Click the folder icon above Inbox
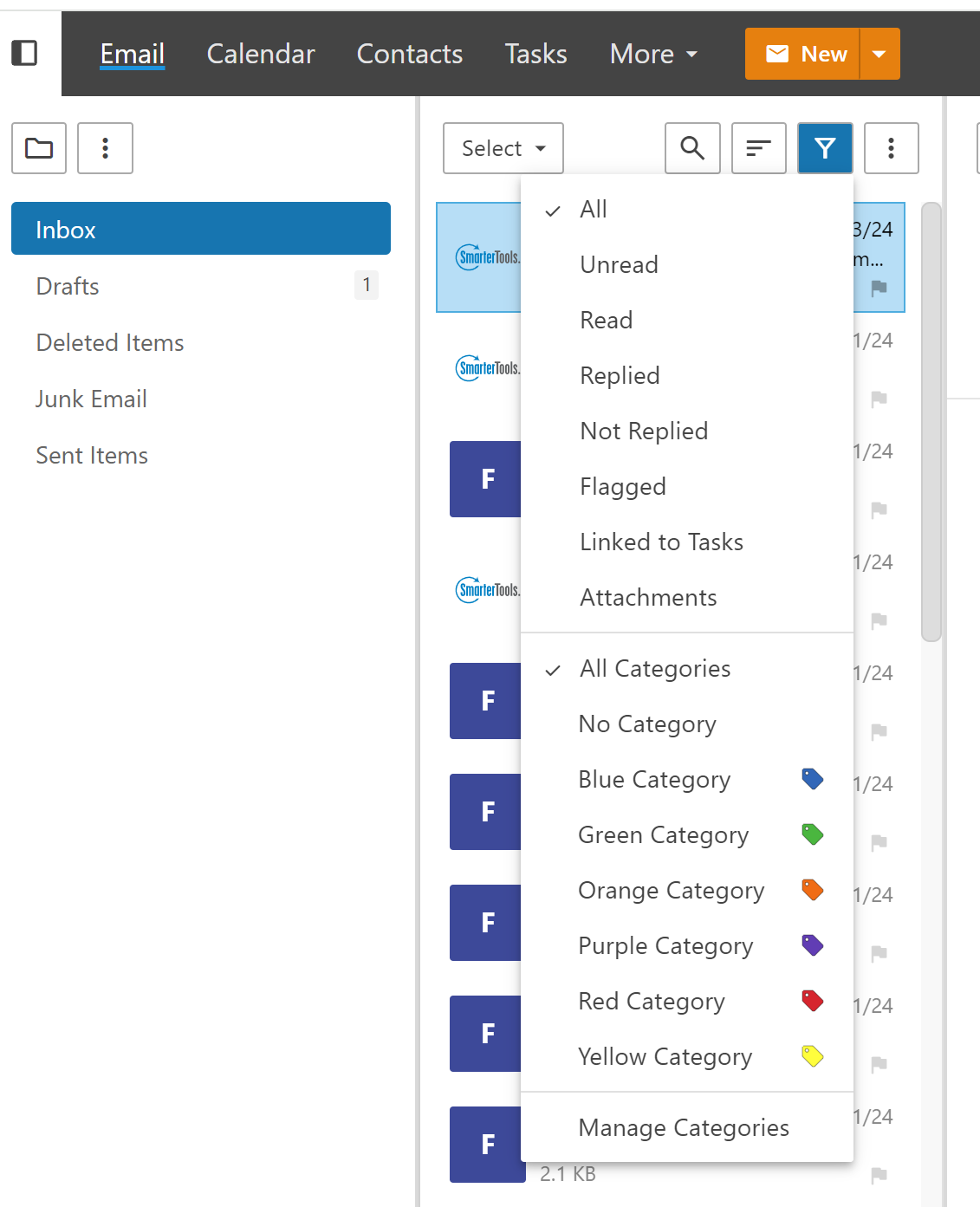980x1207 pixels. tap(39, 148)
